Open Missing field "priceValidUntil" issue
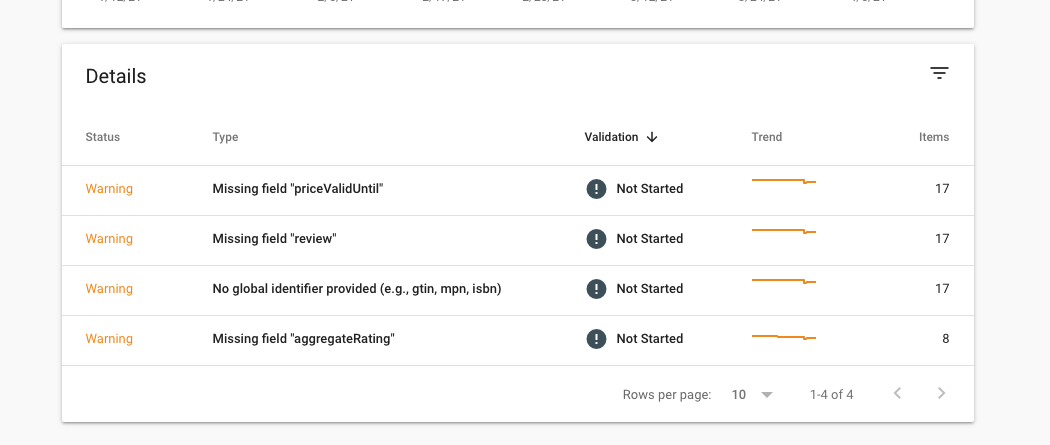 [298, 189]
